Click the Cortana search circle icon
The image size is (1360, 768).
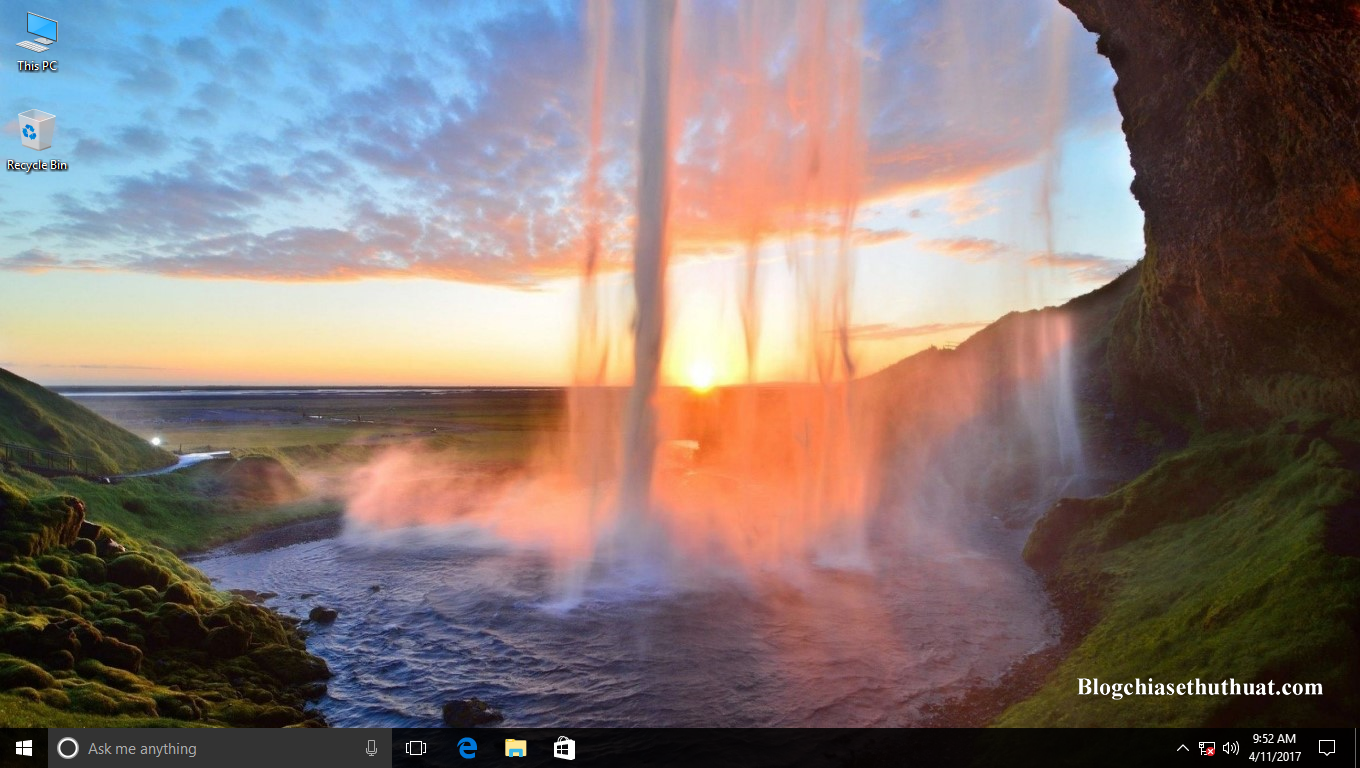[68, 748]
